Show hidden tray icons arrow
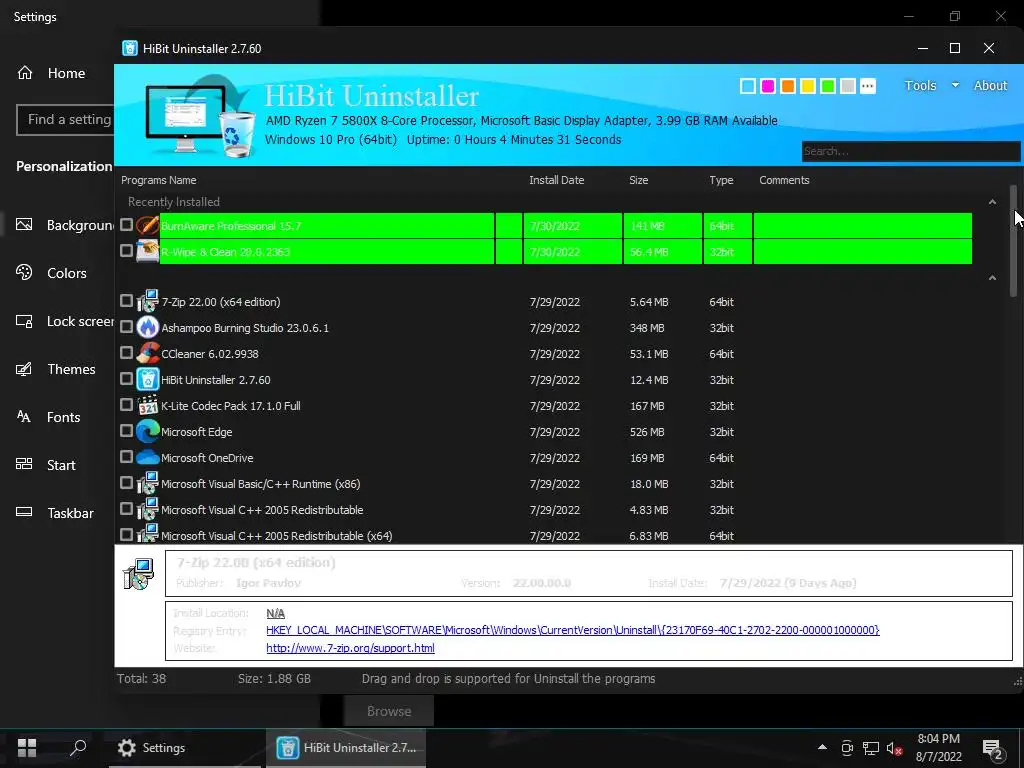This screenshot has width=1024, height=768. (822, 747)
